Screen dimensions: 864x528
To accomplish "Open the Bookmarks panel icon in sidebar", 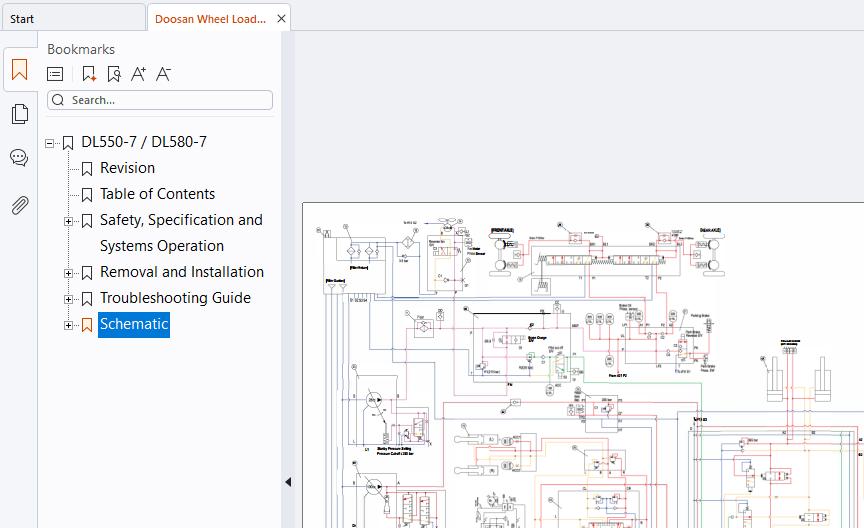I will coord(19,70).
